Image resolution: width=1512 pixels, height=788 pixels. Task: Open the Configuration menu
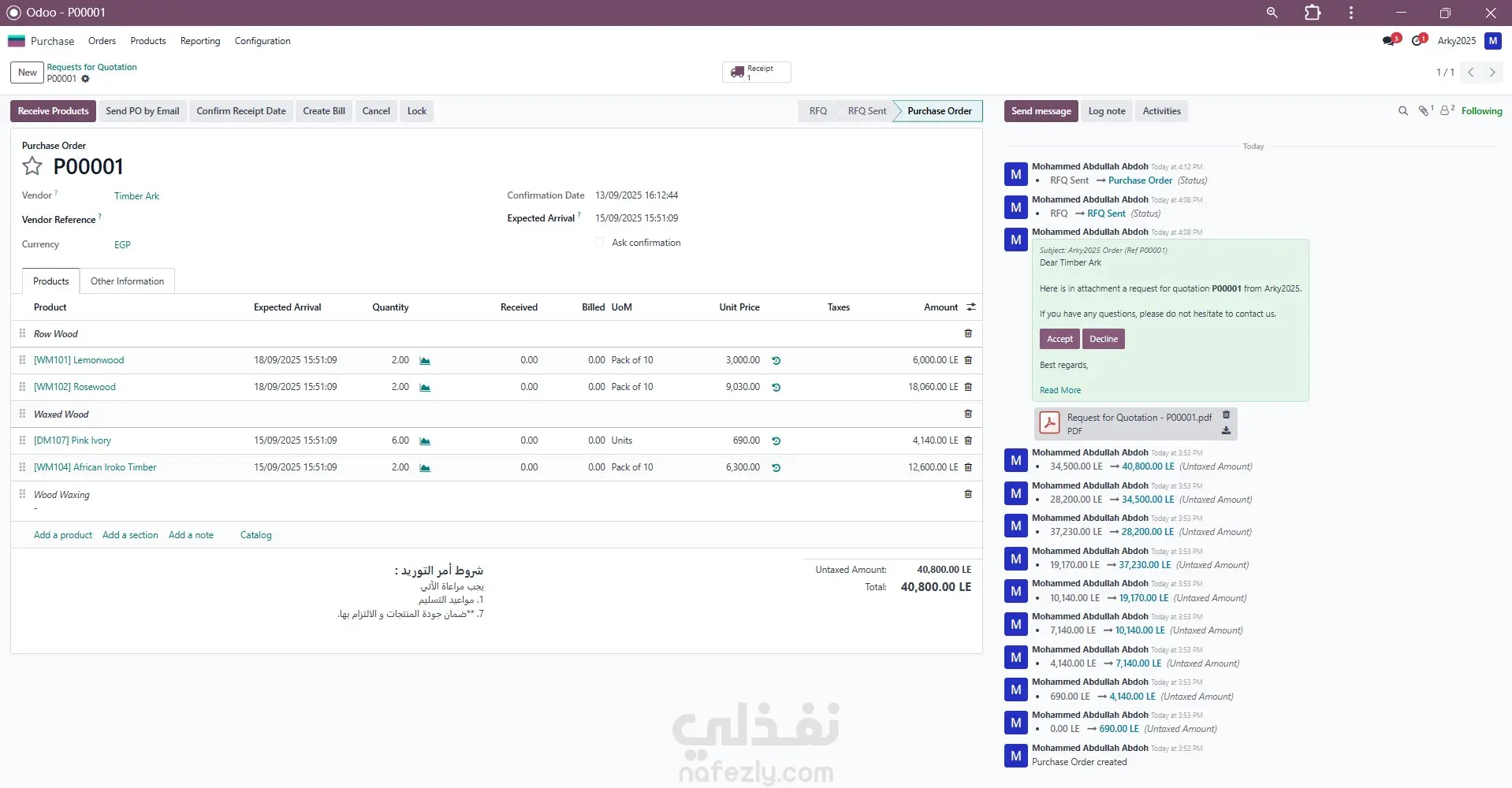click(263, 41)
